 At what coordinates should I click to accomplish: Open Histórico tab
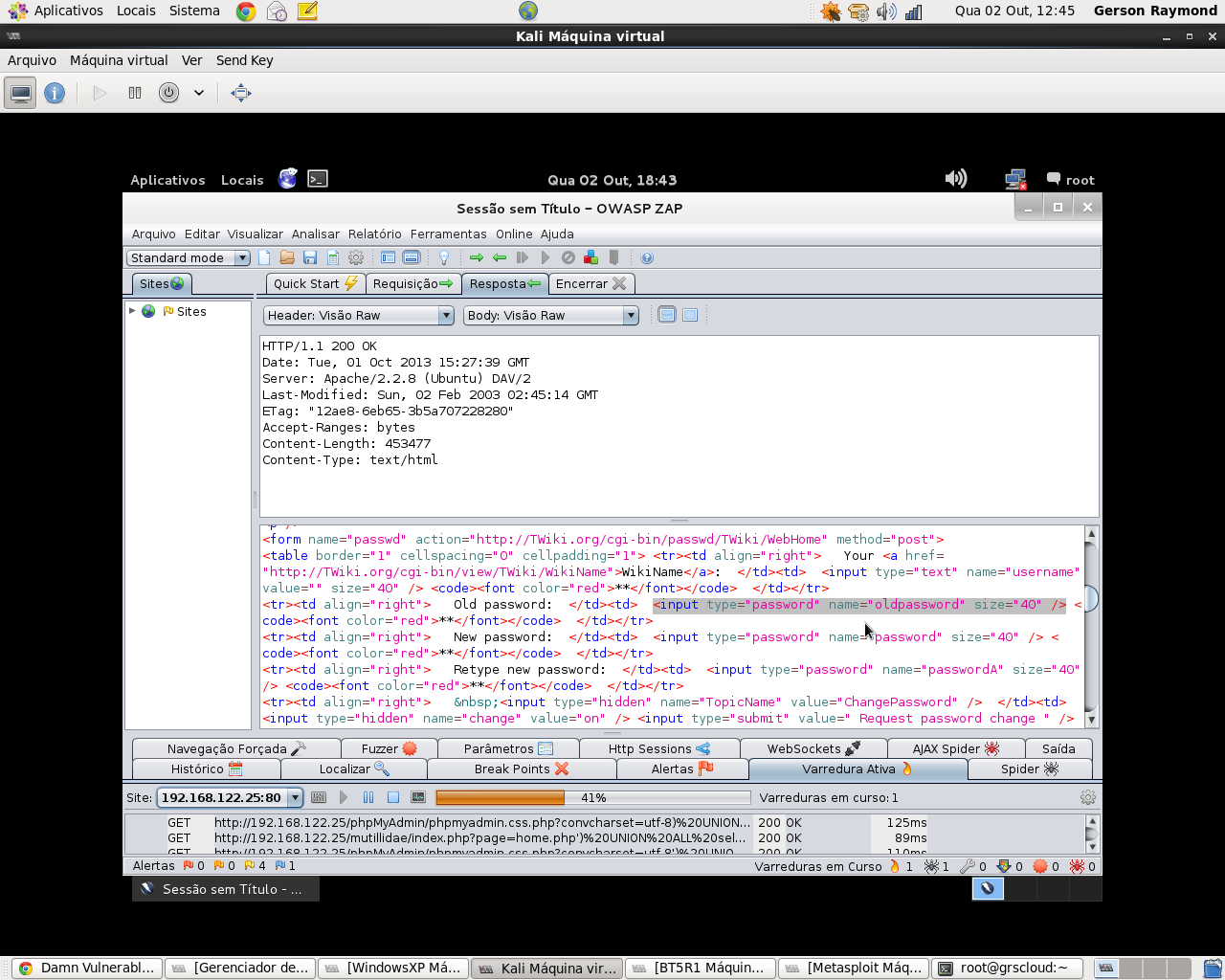click(206, 768)
